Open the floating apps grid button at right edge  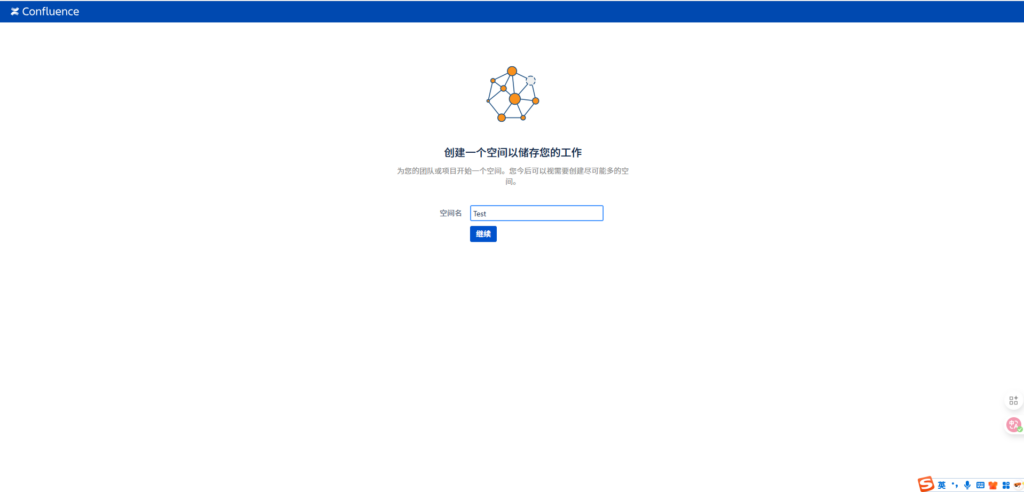point(1013,400)
